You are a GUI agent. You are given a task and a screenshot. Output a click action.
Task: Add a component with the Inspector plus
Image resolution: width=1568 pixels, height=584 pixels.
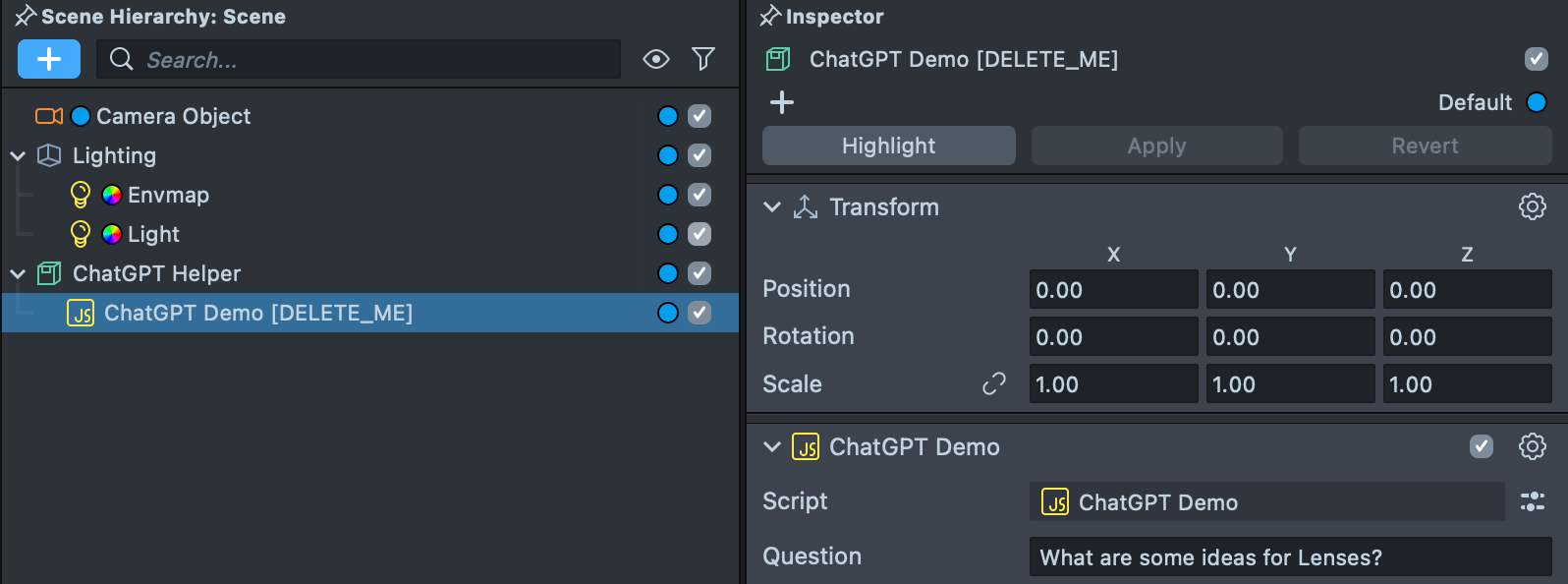(x=782, y=102)
